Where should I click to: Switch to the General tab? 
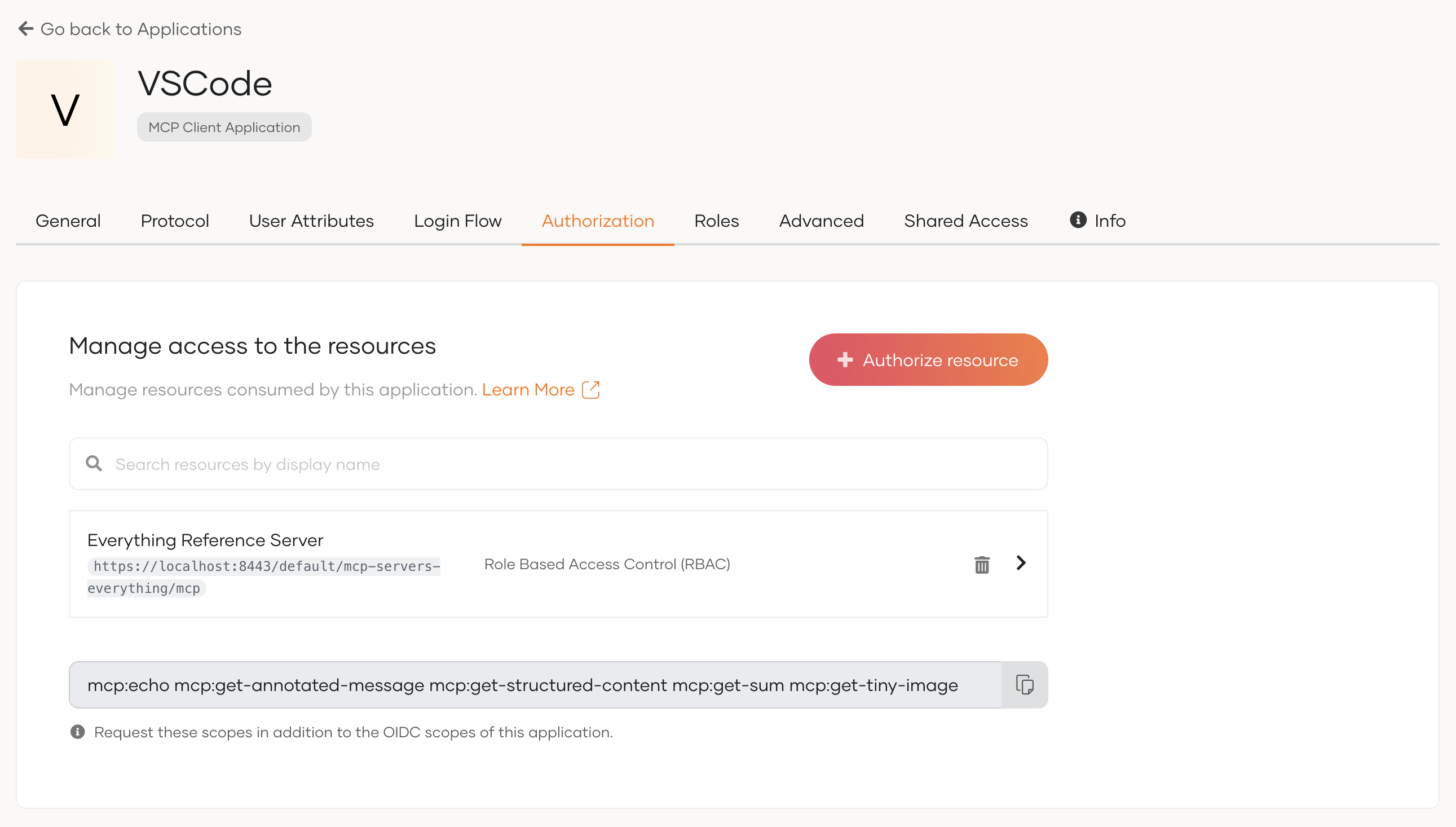(68, 221)
